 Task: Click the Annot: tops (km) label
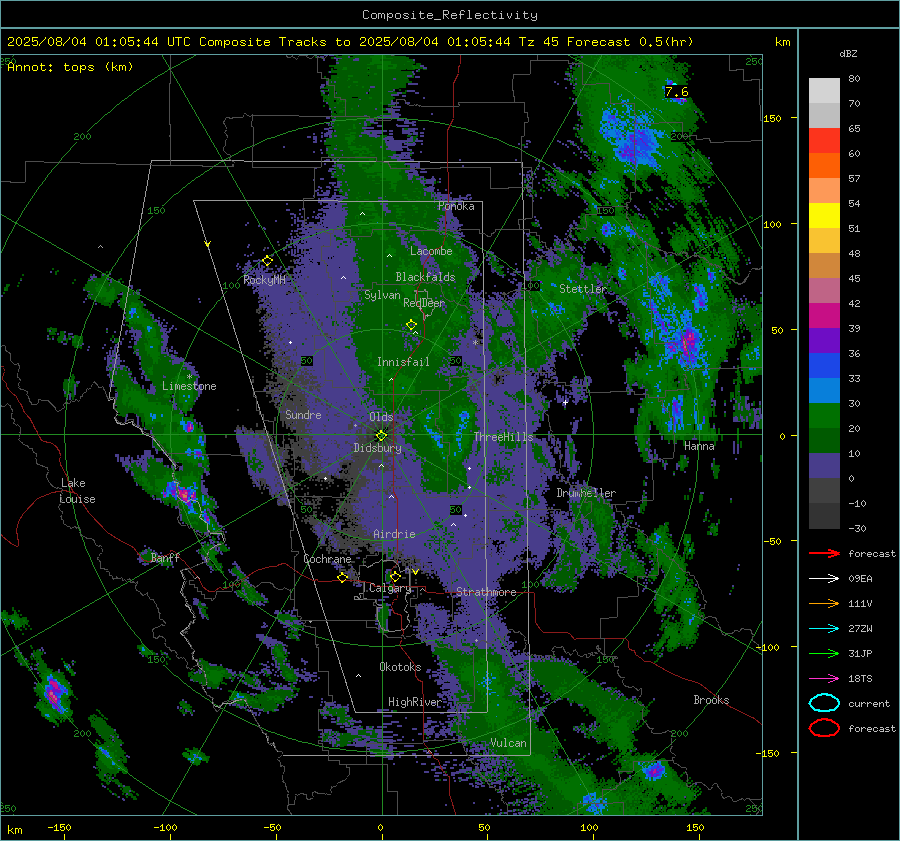[x=70, y=67]
